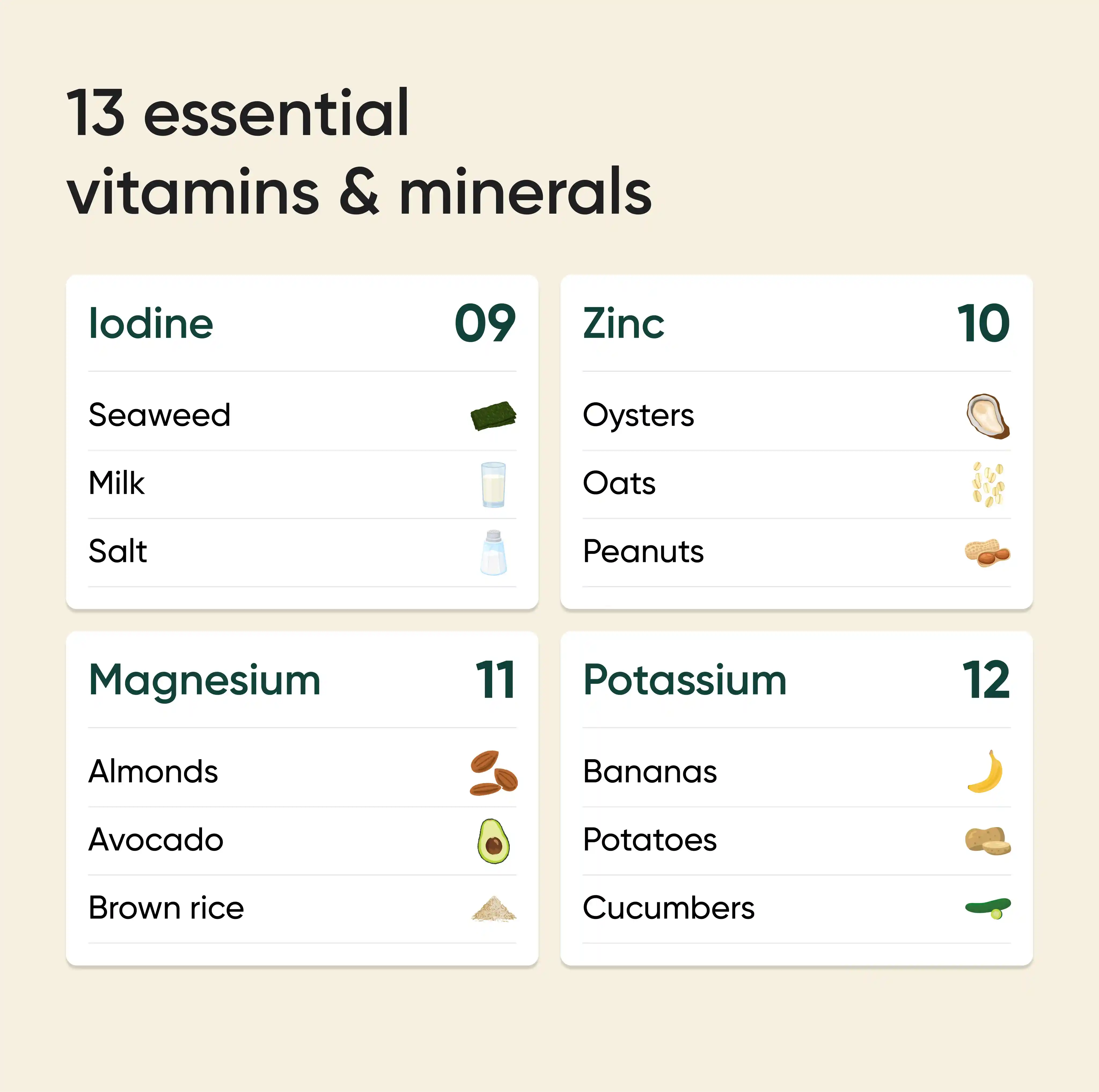Viewport: 1099px width, 1092px height.
Task: Click the oyster shell icon
Action: tap(987, 416)
